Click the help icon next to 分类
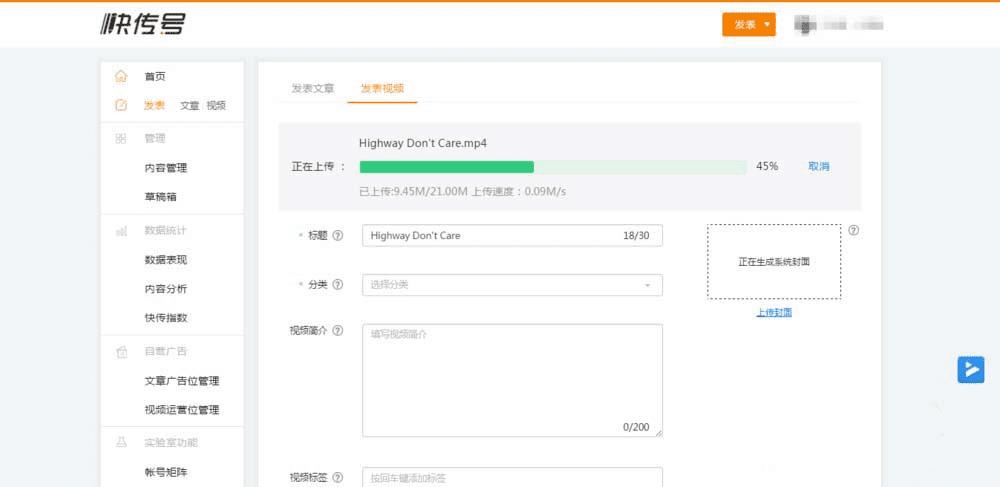This screenshot has width=1000, height=487. coord(338,284)
